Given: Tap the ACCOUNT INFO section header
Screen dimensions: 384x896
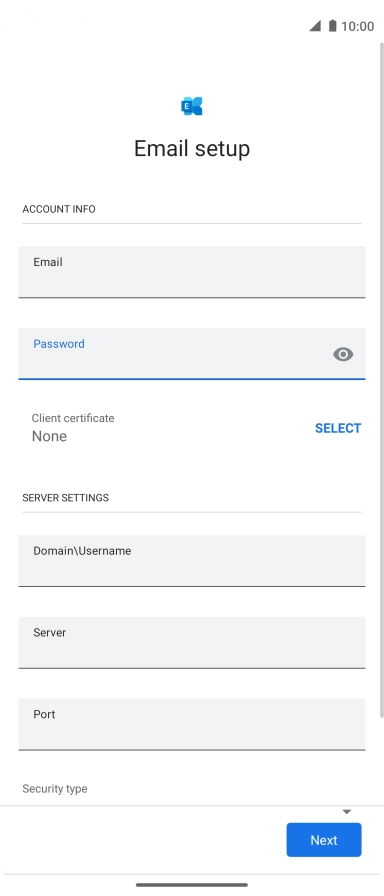Looking at the screenshot, I should (59, 209).
